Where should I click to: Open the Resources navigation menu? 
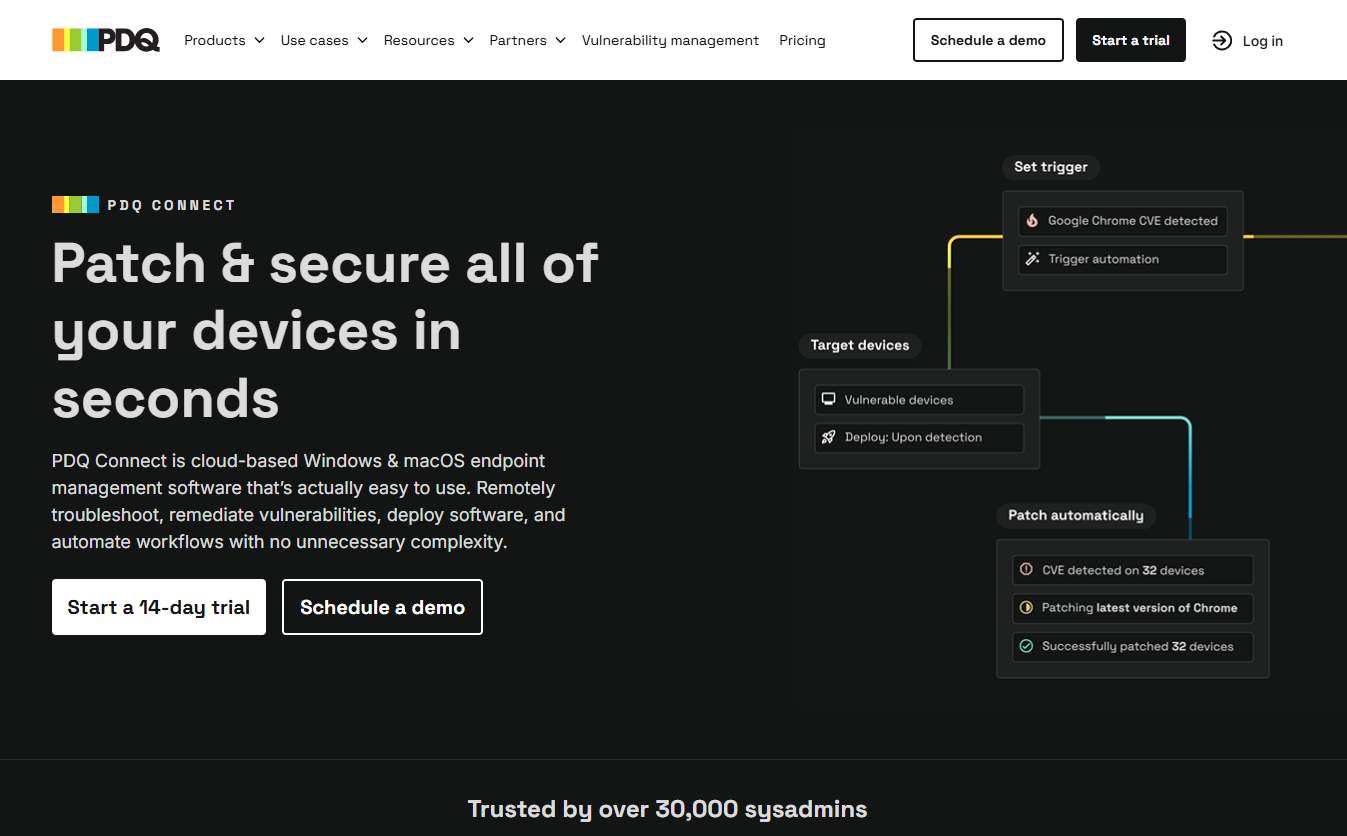point(428,41)
